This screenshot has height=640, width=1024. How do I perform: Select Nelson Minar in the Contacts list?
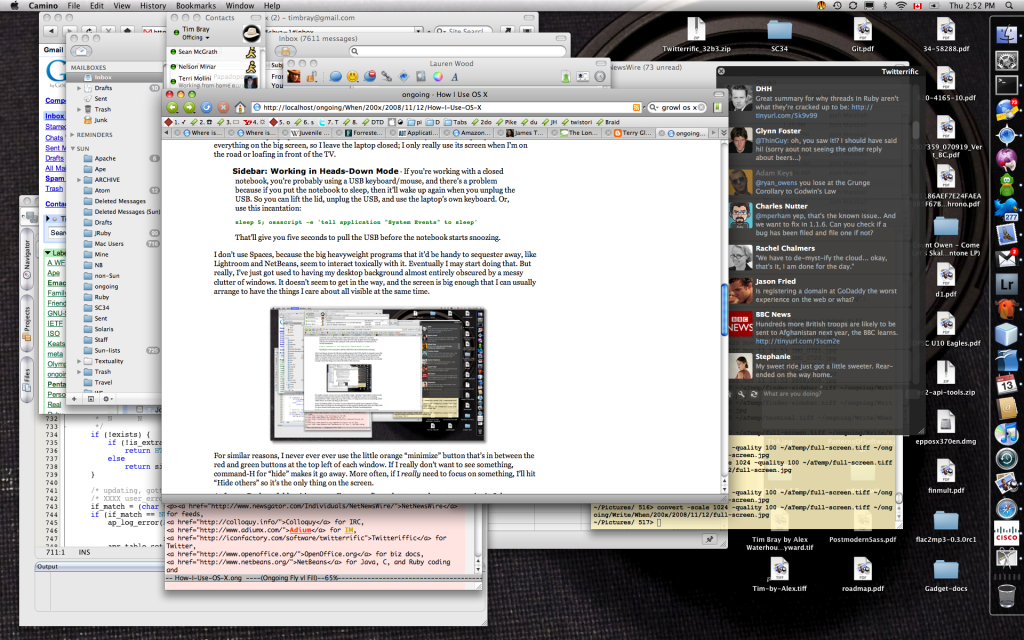pyautogui.click(x=214, y=67)
